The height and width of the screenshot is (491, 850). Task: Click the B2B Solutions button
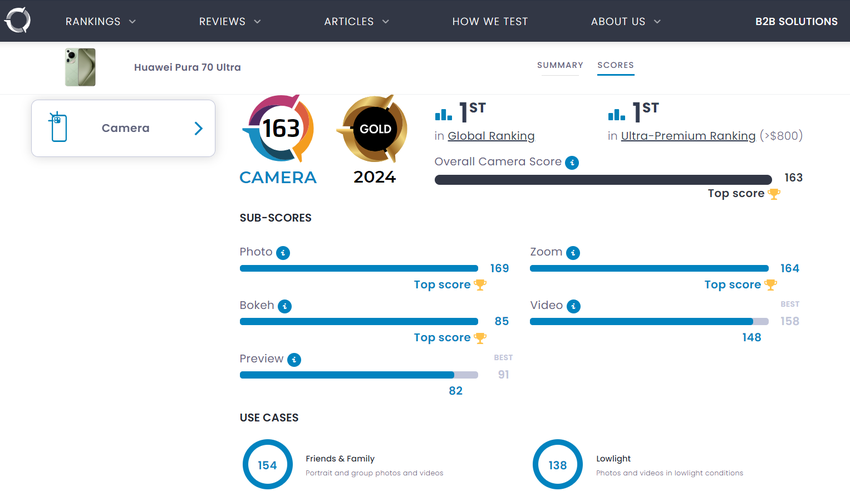pos(796,21)
